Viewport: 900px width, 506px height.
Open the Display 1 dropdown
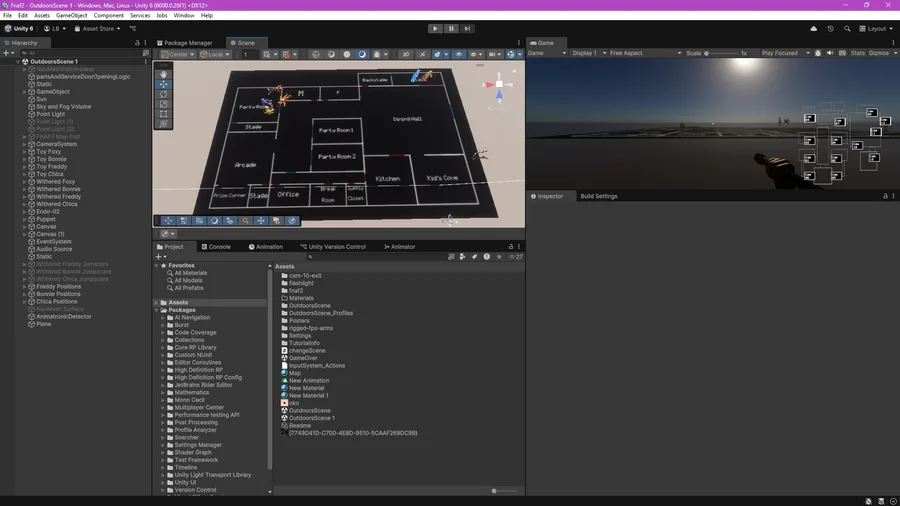589,53
